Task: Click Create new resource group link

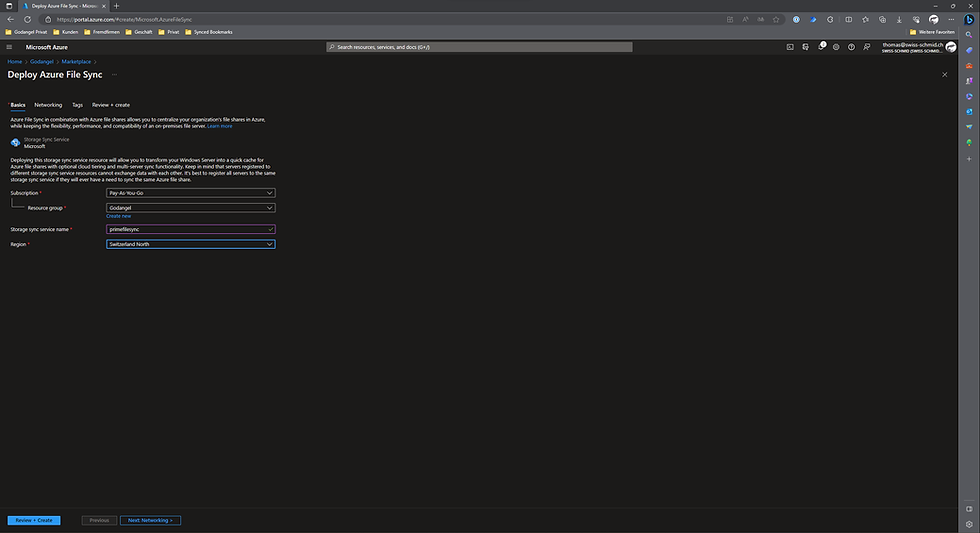Action: click(x=119, y=216)
